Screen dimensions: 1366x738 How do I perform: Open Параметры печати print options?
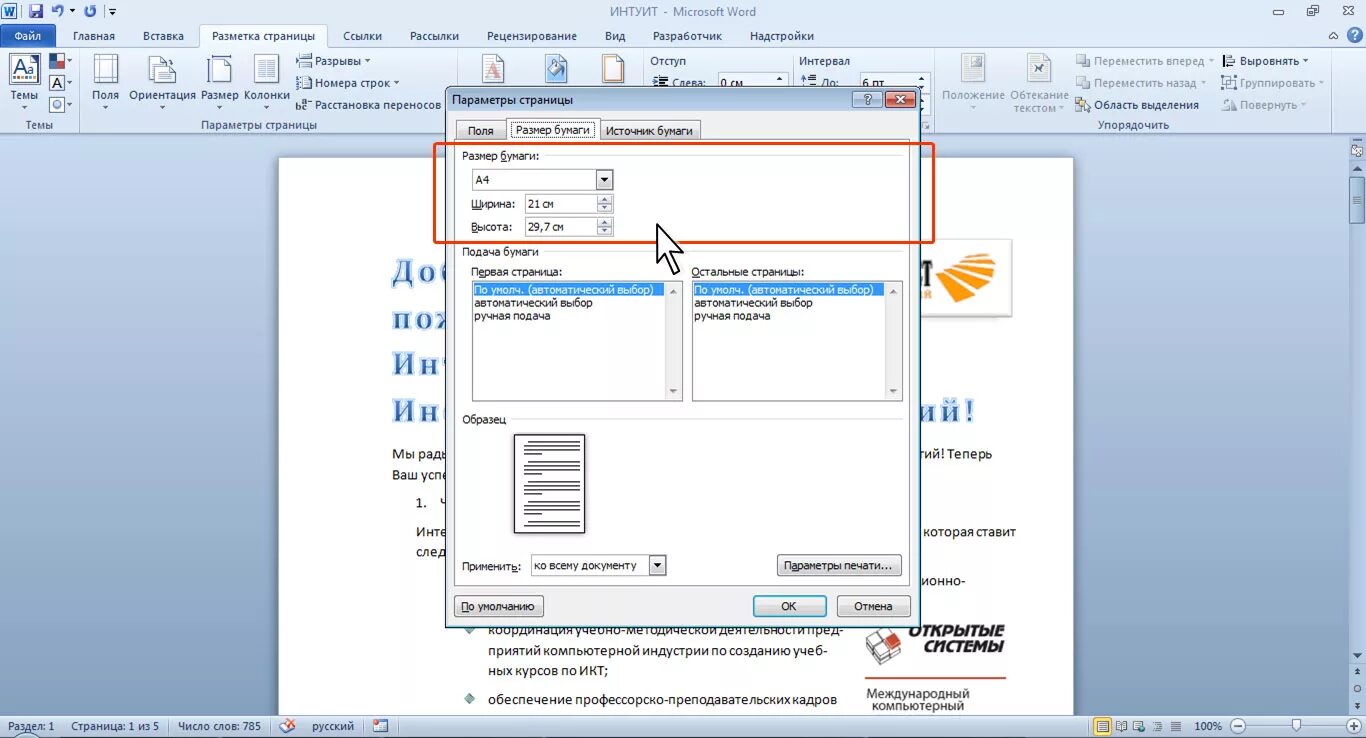tap(839, 565)
